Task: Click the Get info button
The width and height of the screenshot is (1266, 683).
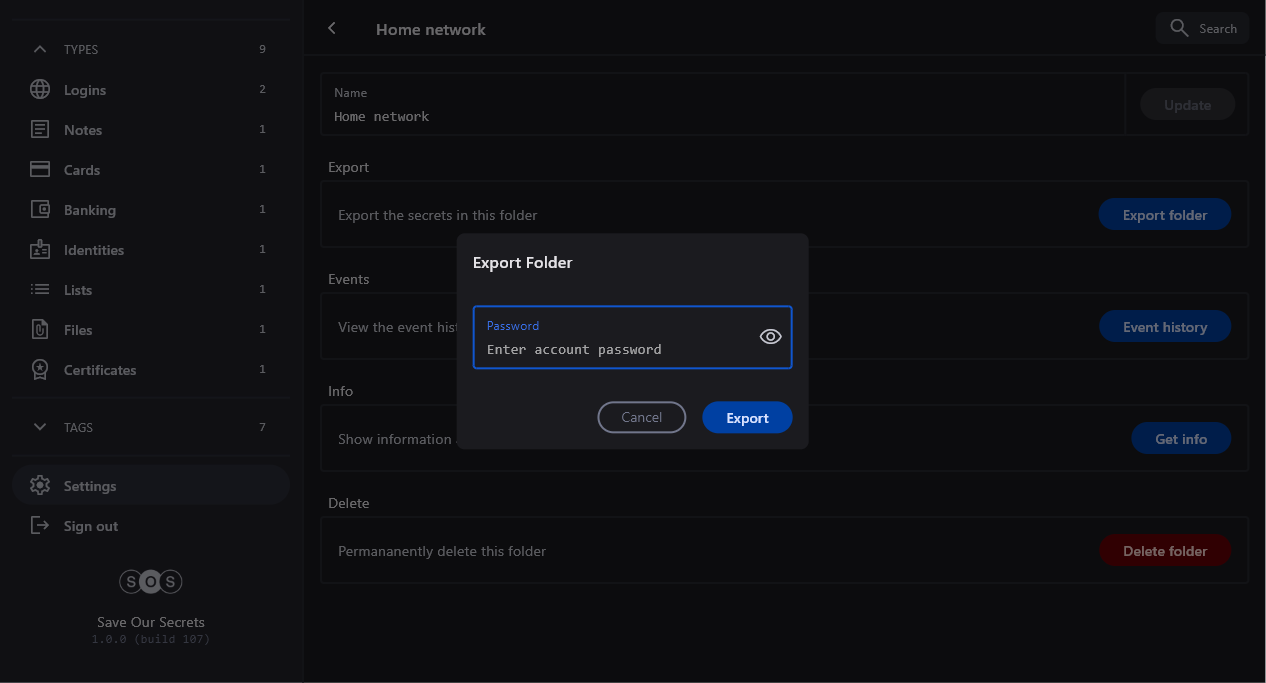Action: pos(1180,439)
